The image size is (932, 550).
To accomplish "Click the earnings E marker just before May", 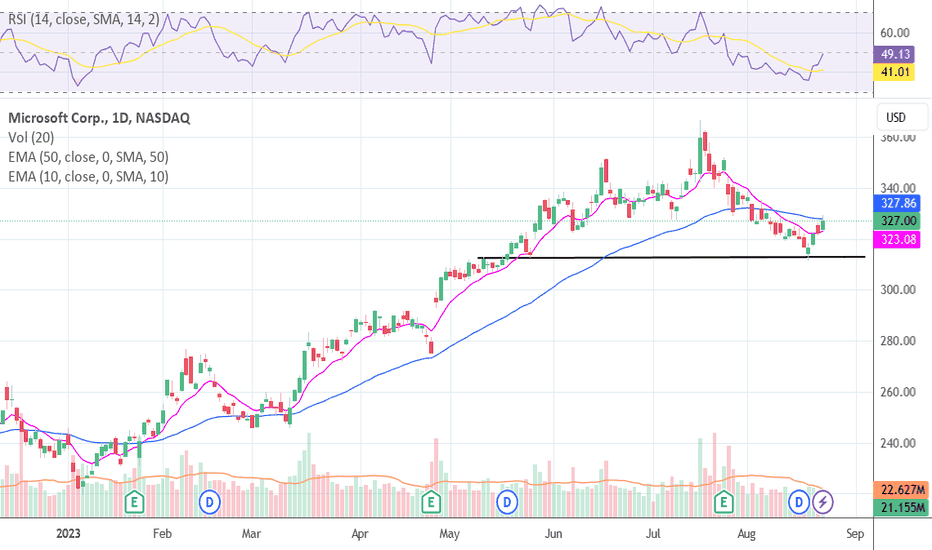I will [431, 502].
